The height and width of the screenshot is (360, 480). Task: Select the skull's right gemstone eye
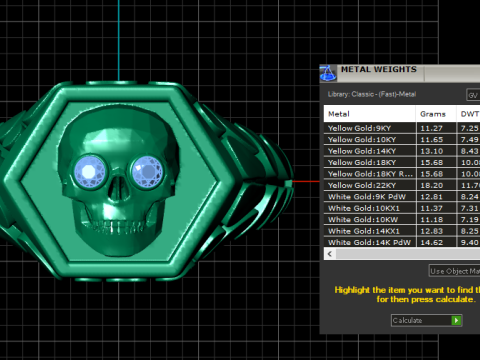(147, 172)
